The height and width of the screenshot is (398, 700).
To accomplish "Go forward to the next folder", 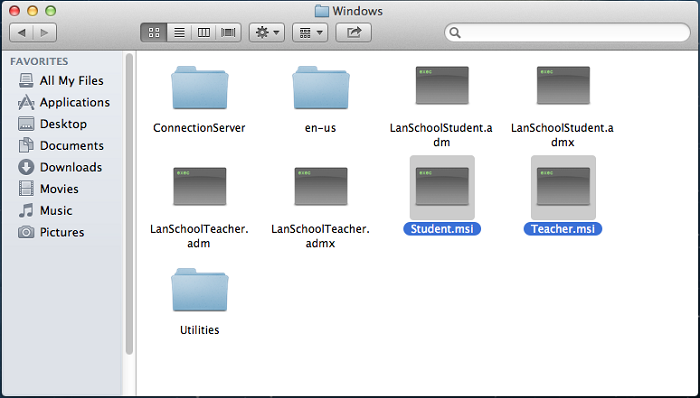I will point(45,33).
